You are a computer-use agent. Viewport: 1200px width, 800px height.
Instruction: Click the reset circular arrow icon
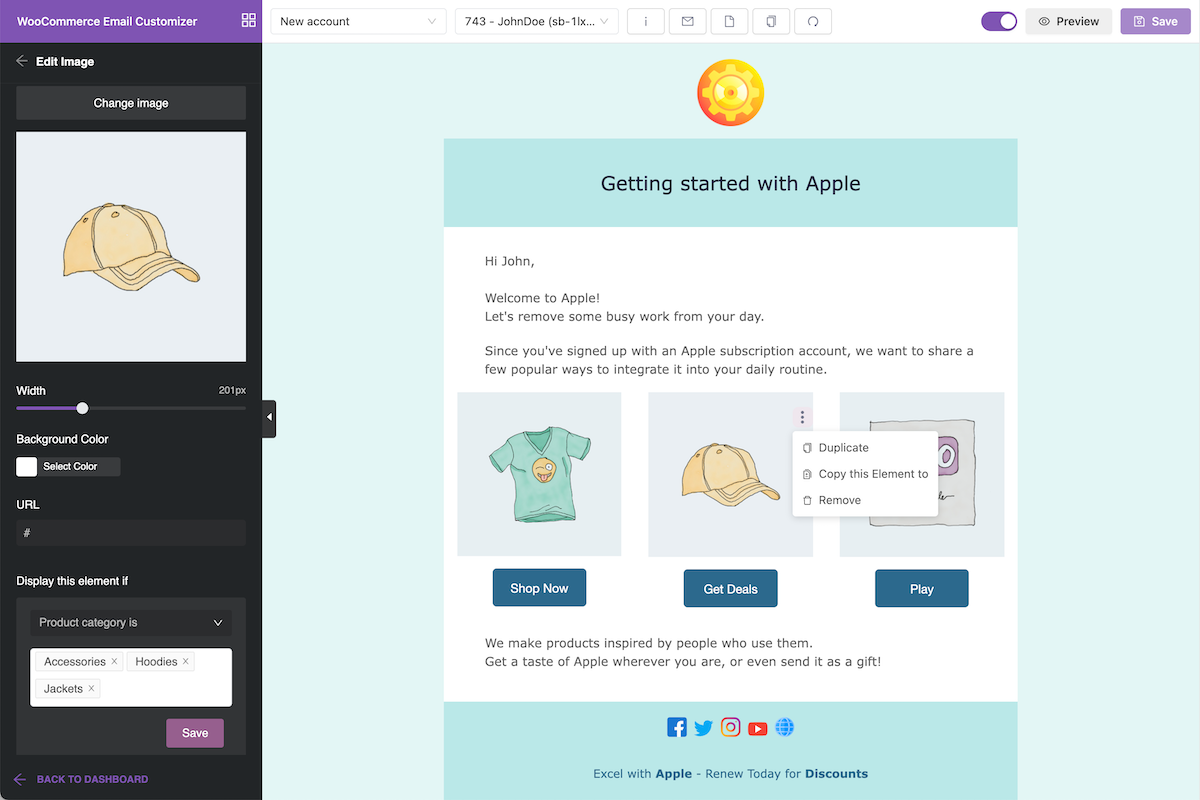click(813, 21)
